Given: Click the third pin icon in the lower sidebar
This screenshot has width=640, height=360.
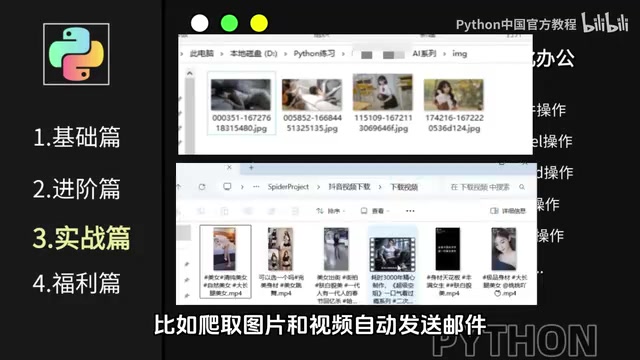Looking at the screenshot, I should pyautogui.click(x=187, y=295).
